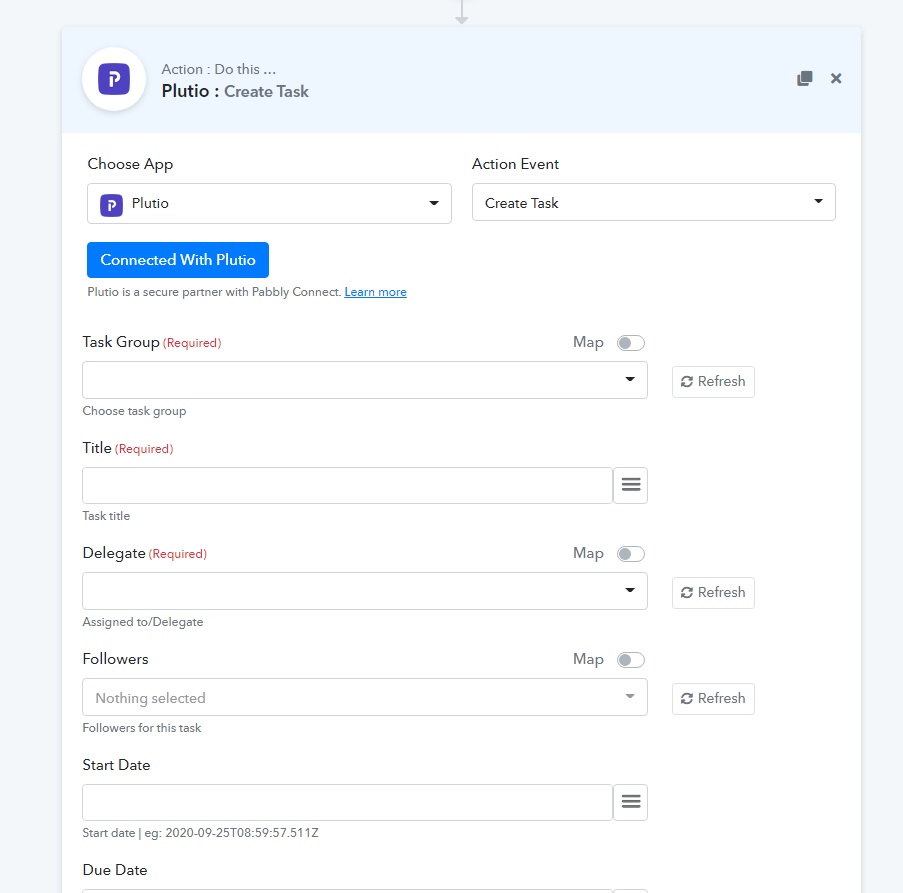Image resolution: width=903 pixels, height=893 pixels.
Task: Click the 'Assigned to/Delegate' hint text
Action: coord(143,622)
